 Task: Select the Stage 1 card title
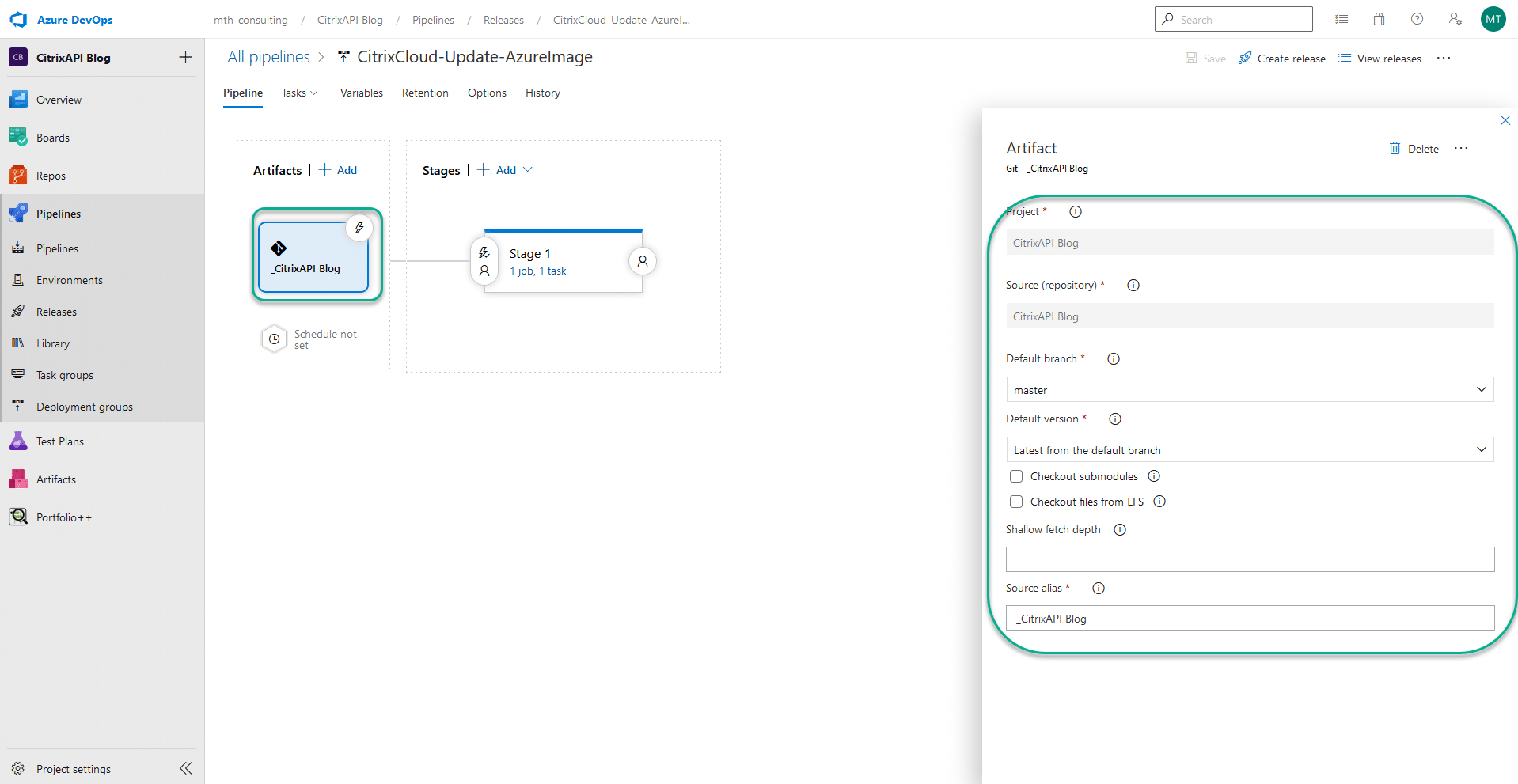[529, 253]
